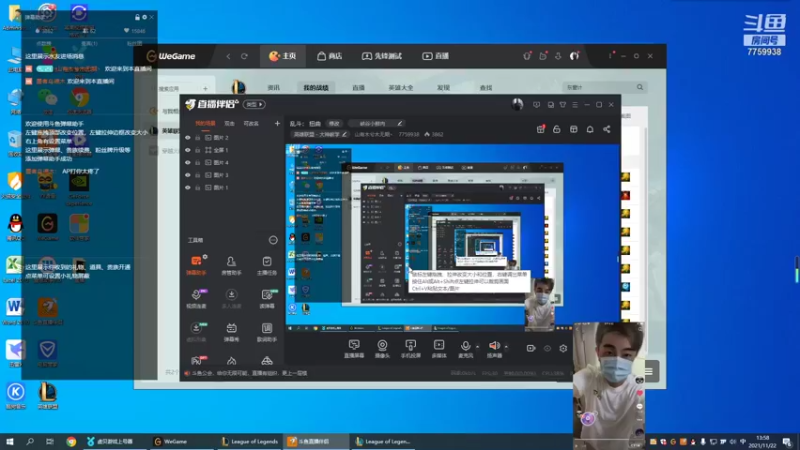The width and height of the screenshot is (800, 450).
Task: Toggle preview eye icon in bottom bar
Action: point(547,348)
